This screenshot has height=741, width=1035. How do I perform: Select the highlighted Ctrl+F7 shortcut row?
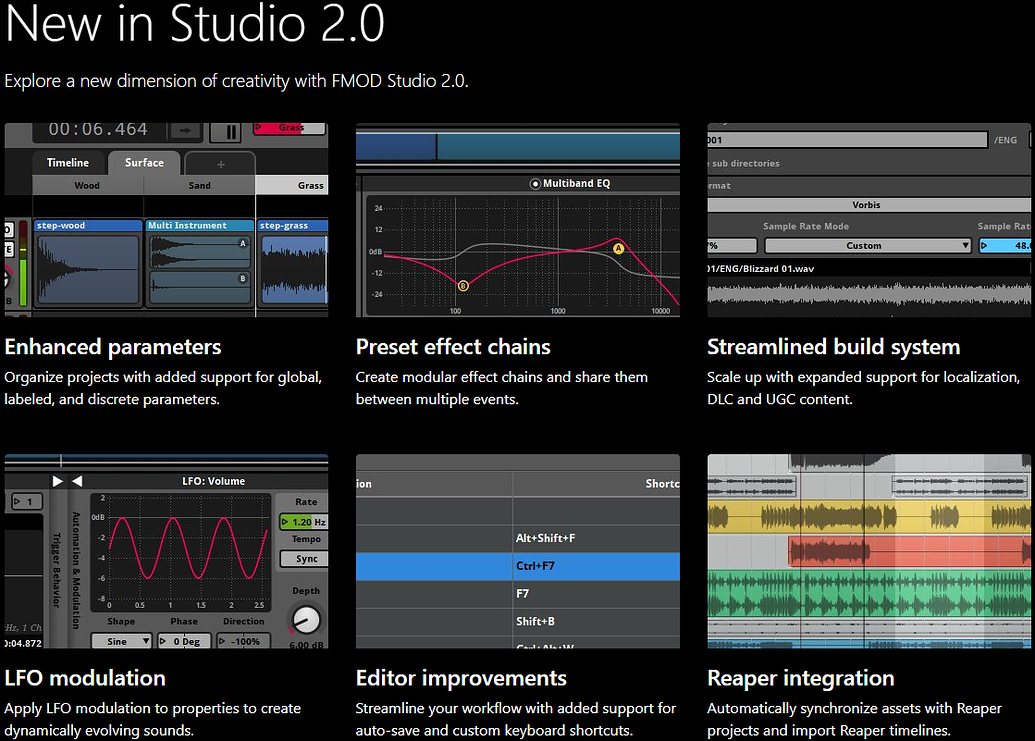point(518,566)
